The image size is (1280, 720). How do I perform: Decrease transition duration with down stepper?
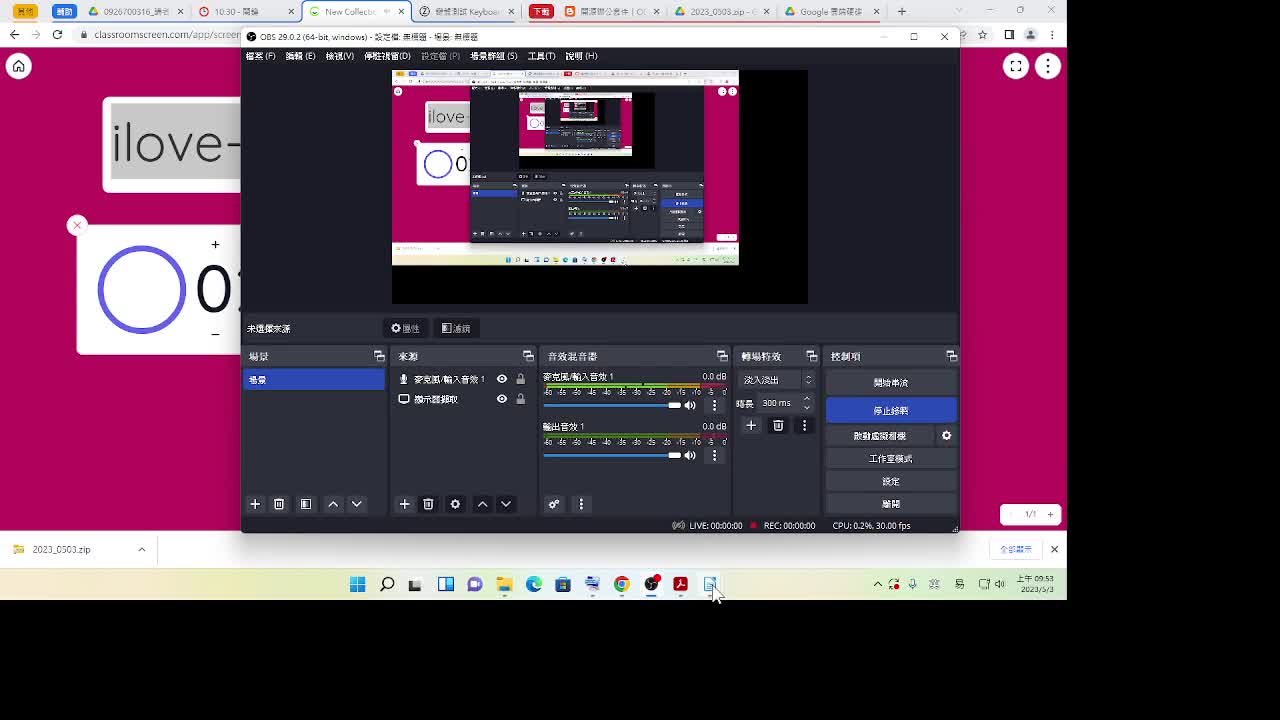click(x=807, y=408)
